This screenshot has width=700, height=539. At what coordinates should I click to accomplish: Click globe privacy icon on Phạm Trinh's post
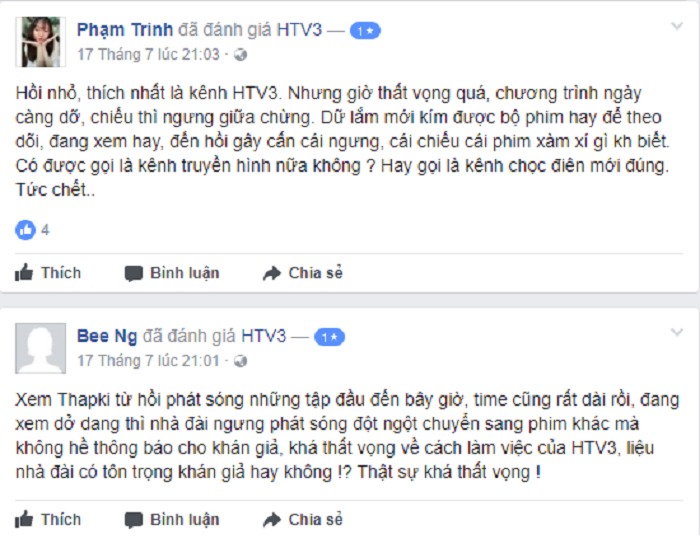click(x=240, y=54)
